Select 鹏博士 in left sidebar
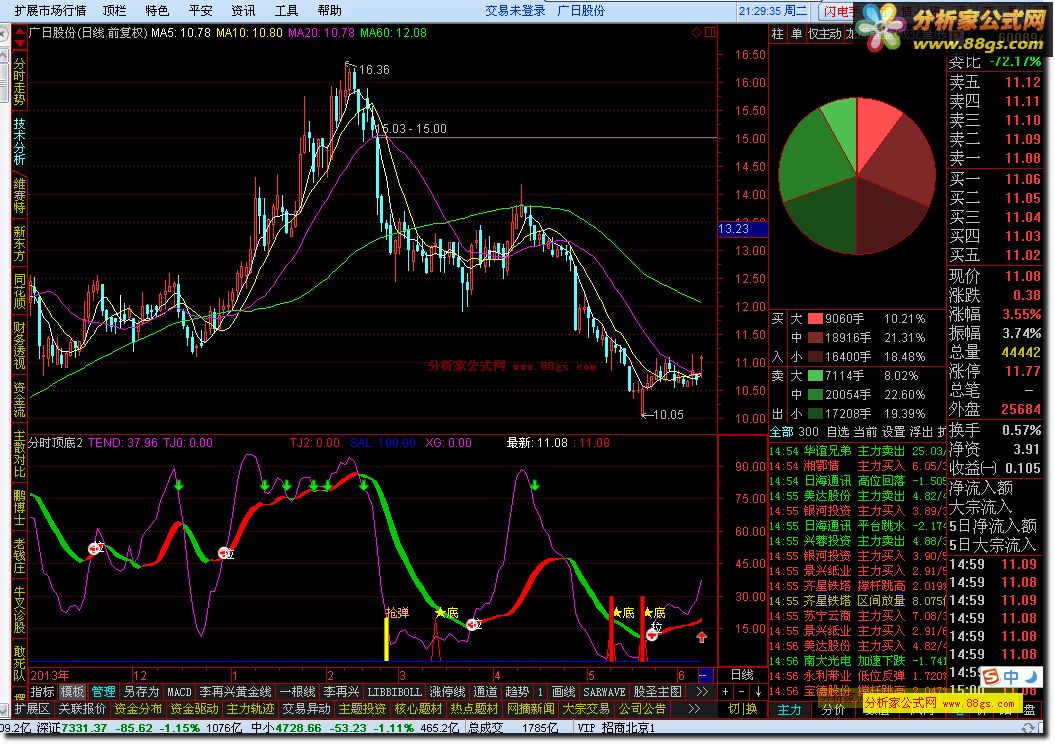The width and height of the screenshot is (1055, 744). [x=19, y=507]
